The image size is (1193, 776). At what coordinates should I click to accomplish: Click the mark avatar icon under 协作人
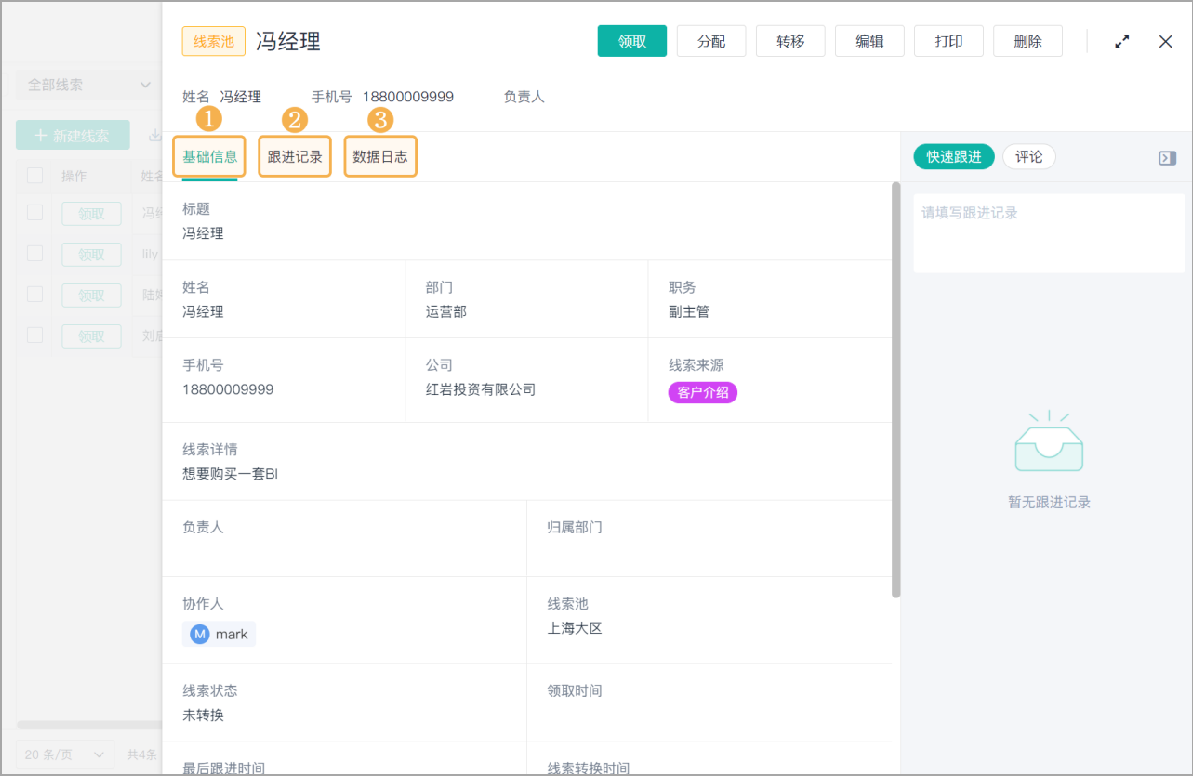(200, 633)
